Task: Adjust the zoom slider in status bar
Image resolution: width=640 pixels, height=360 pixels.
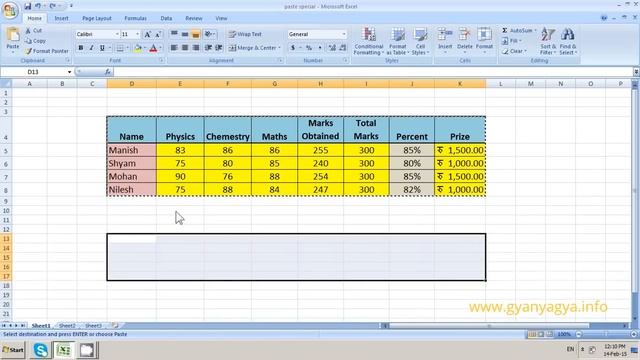Action: [x=606, y=334]
